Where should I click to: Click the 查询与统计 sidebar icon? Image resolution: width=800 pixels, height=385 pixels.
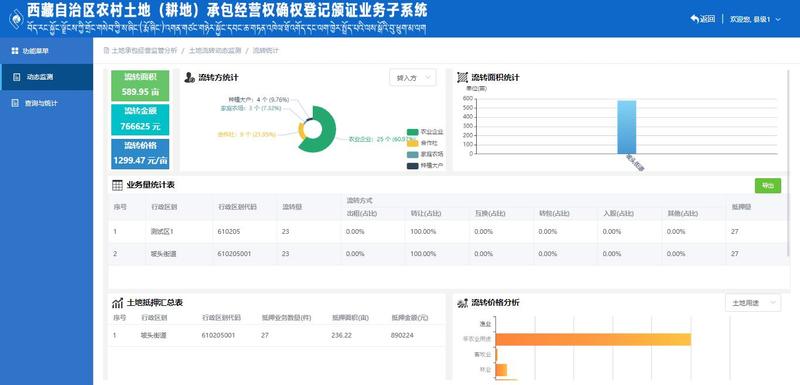click(15, 103)
